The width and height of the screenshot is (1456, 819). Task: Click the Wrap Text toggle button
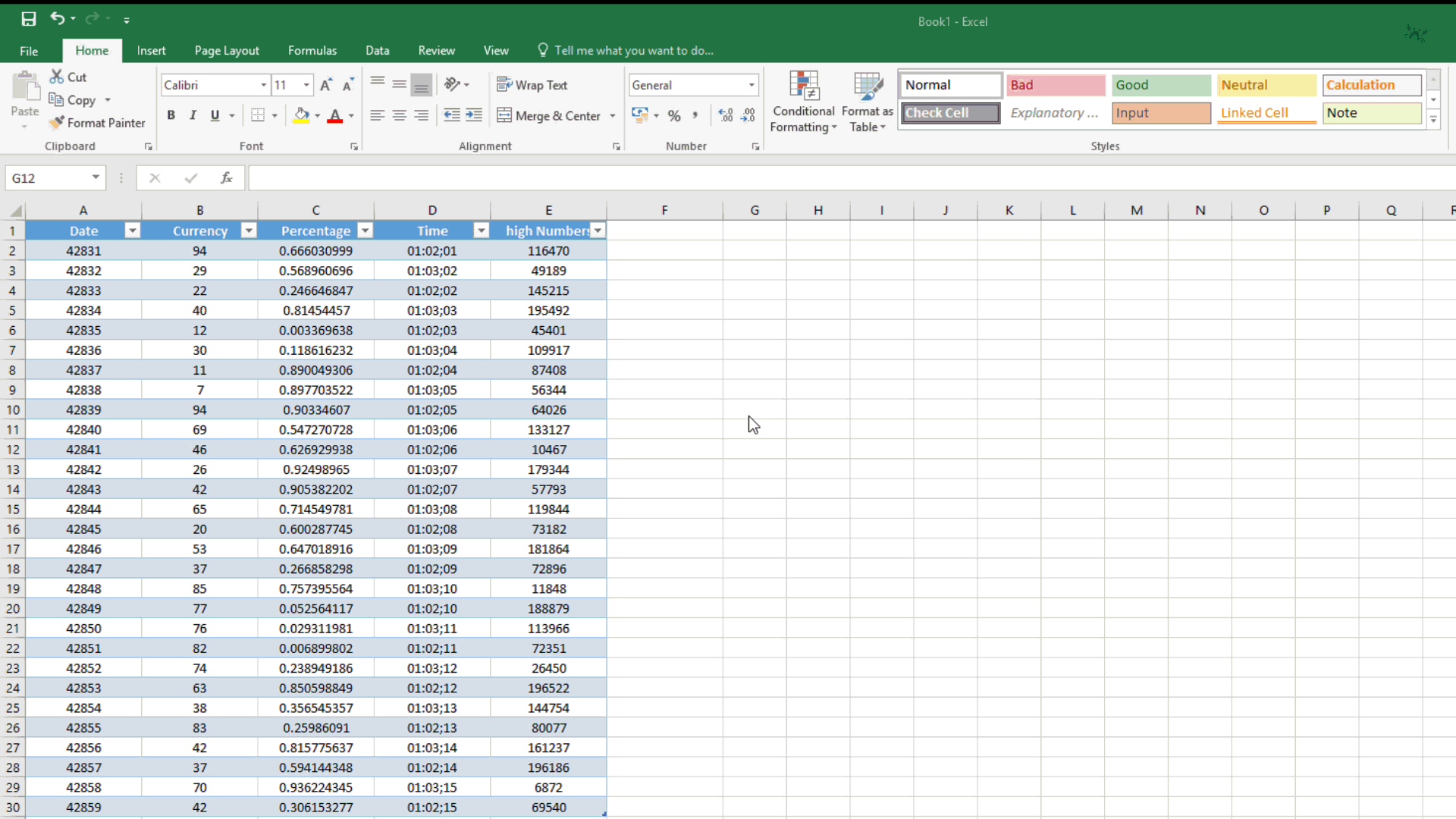(536, 84)
